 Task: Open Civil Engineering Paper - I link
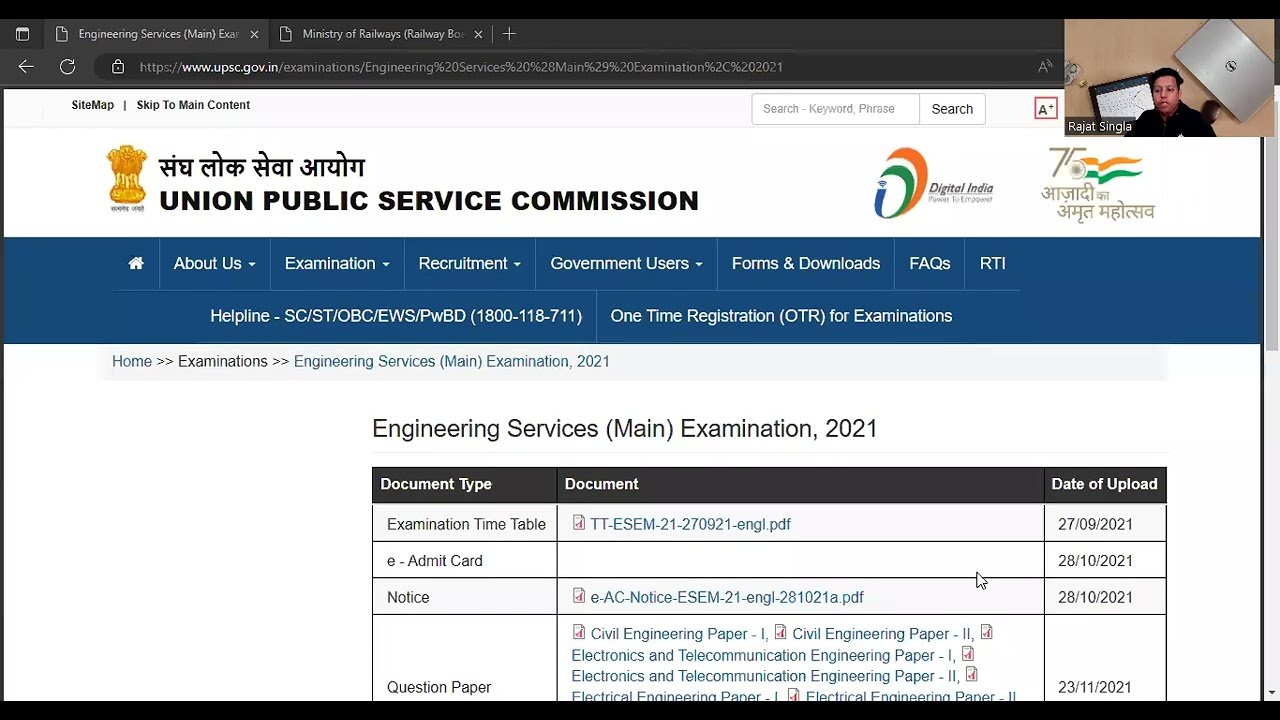click(679, 634)
